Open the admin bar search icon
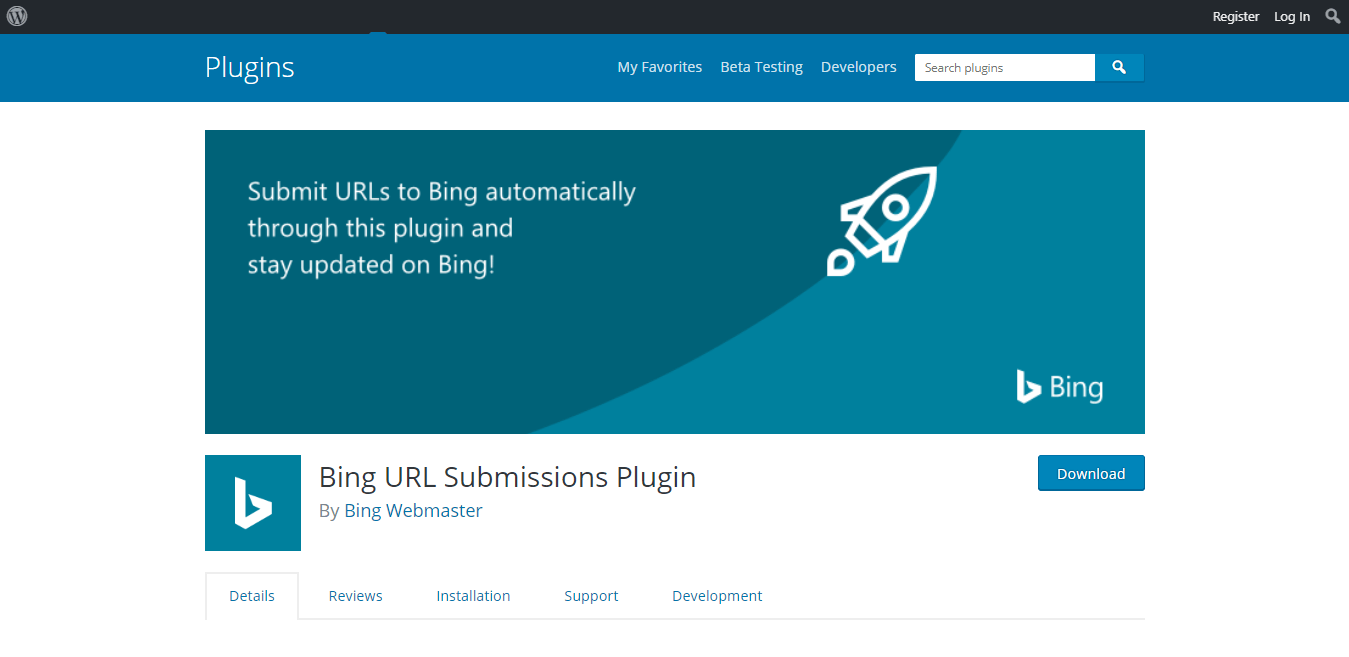 [x=1333, y=16]
